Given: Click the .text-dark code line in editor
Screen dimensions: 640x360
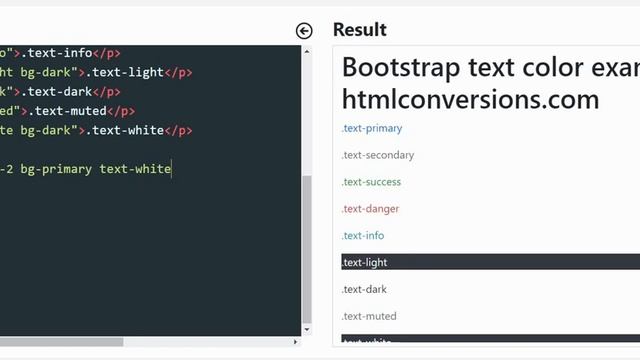Looking at the screenshot, I should tap(60, 92).
